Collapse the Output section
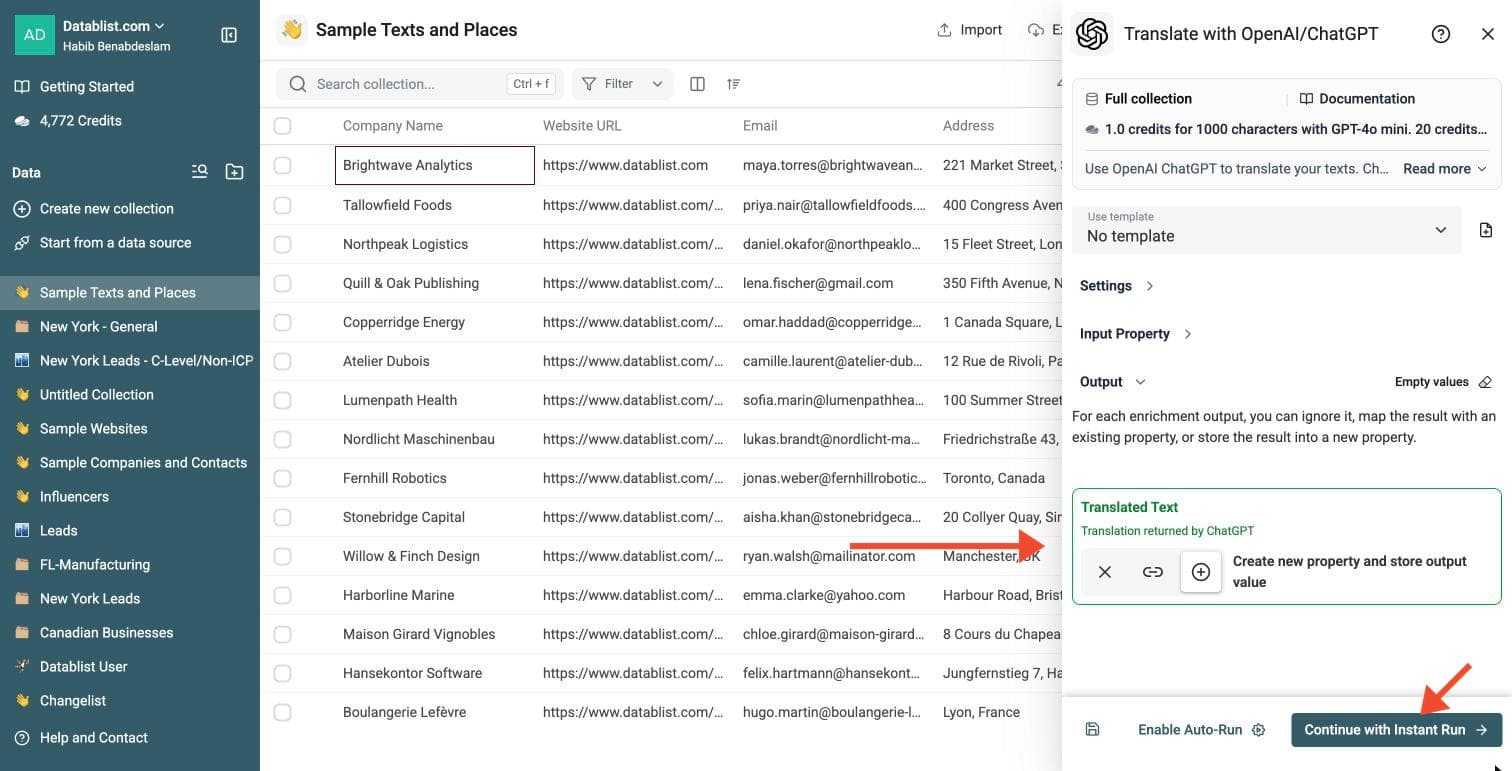This screenshot has width=1512, height=771. 1113,382
